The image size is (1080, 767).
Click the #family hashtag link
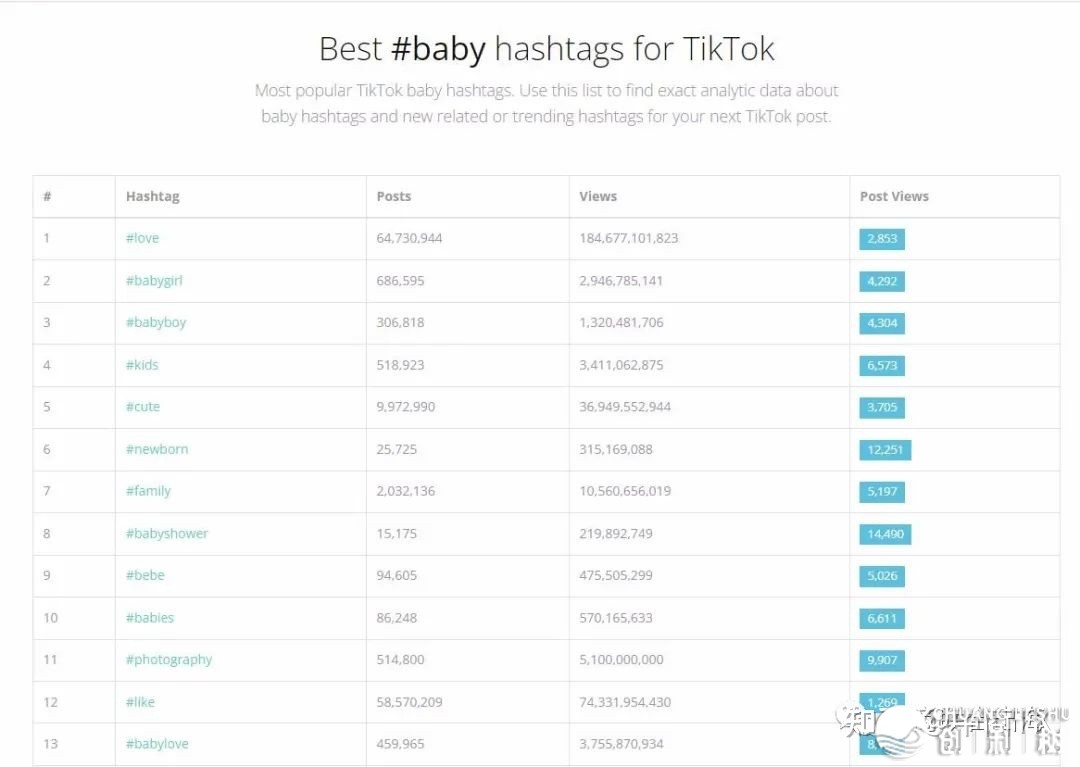[148, 491]
